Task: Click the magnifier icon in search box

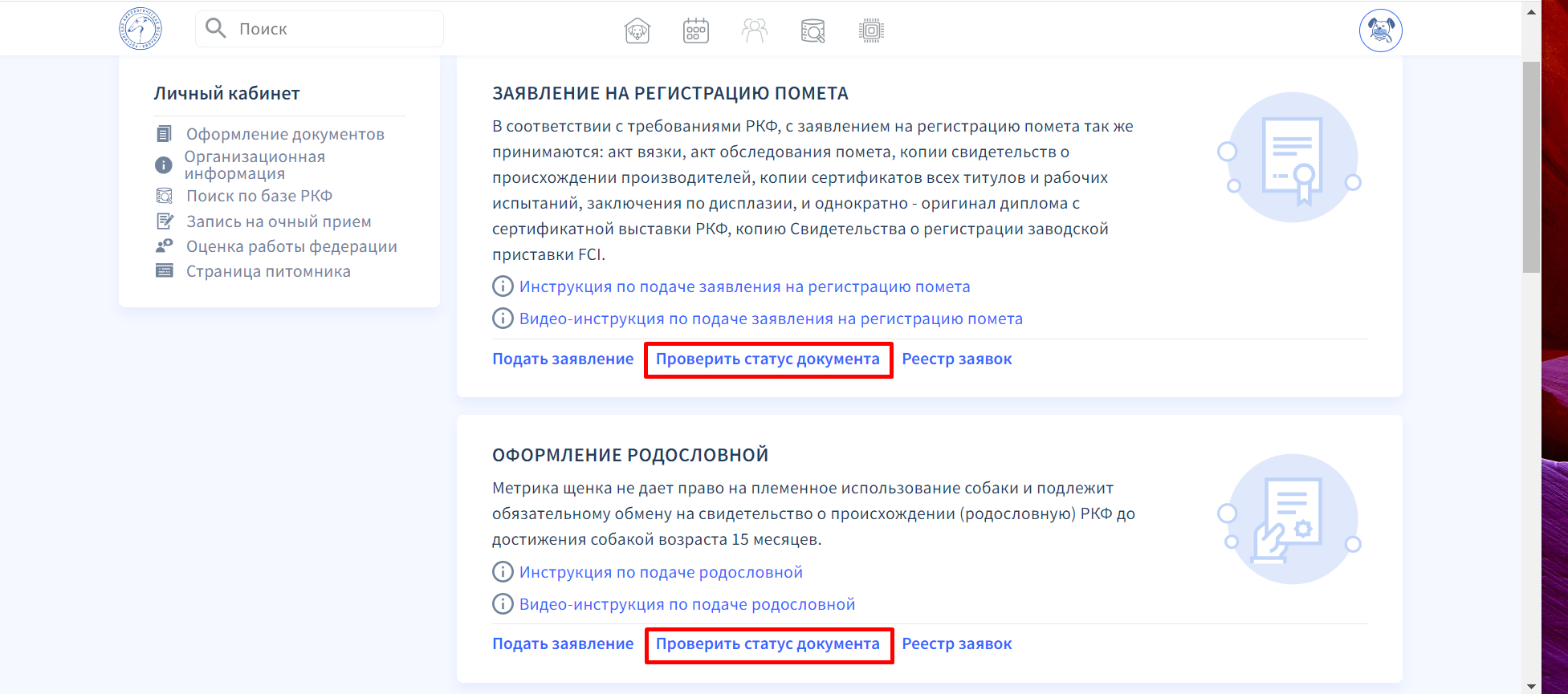Action: [215, 29]
